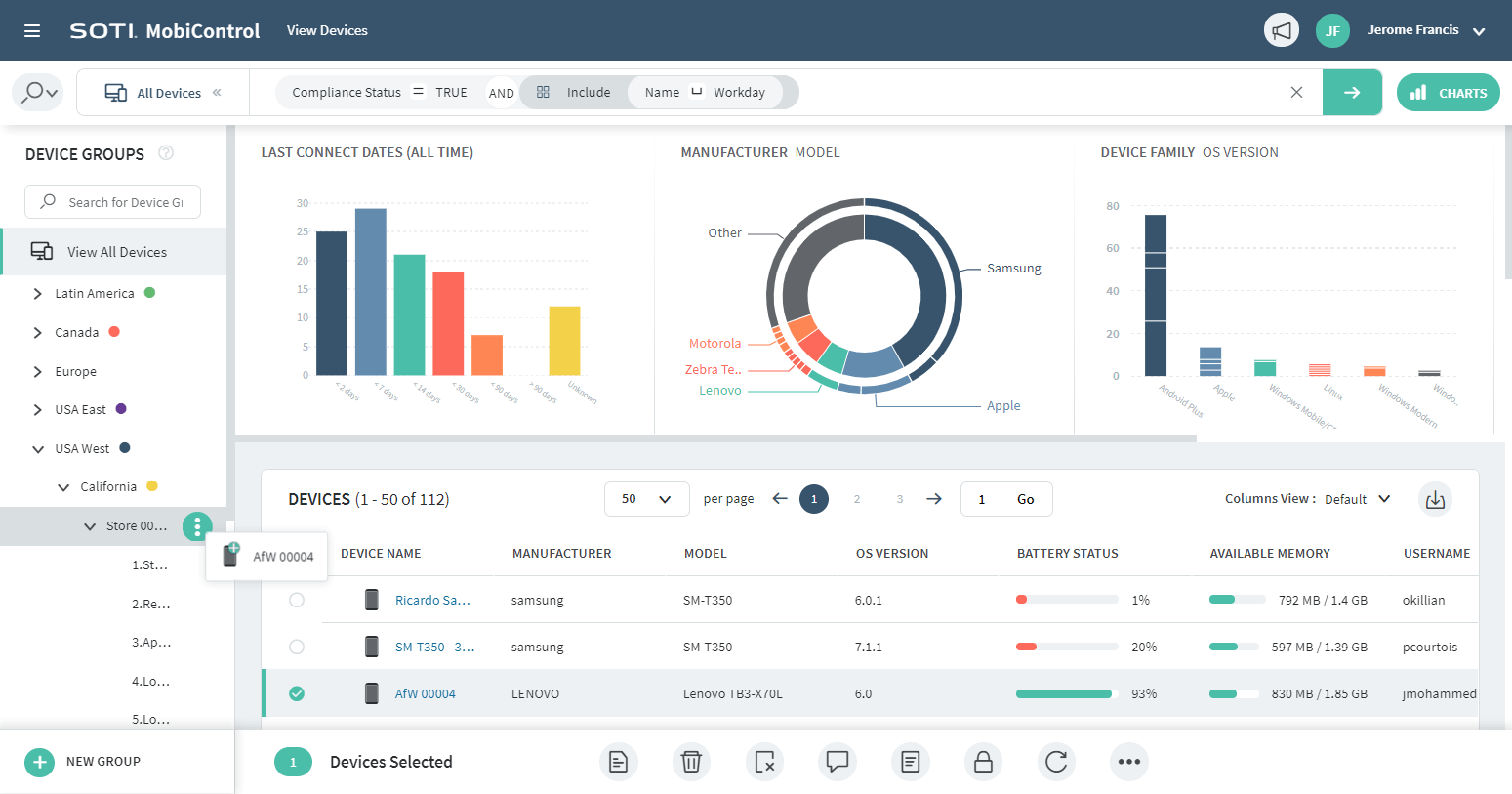Click the announcements megaphone icon
This screenshot has height=794, width=1512.
(x=1281, y=29)
